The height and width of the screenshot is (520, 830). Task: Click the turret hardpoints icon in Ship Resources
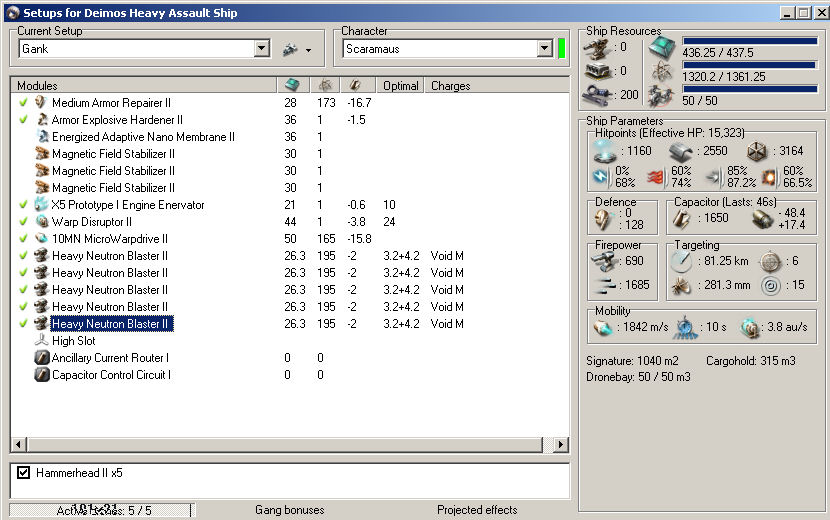(x=598, y=49)
